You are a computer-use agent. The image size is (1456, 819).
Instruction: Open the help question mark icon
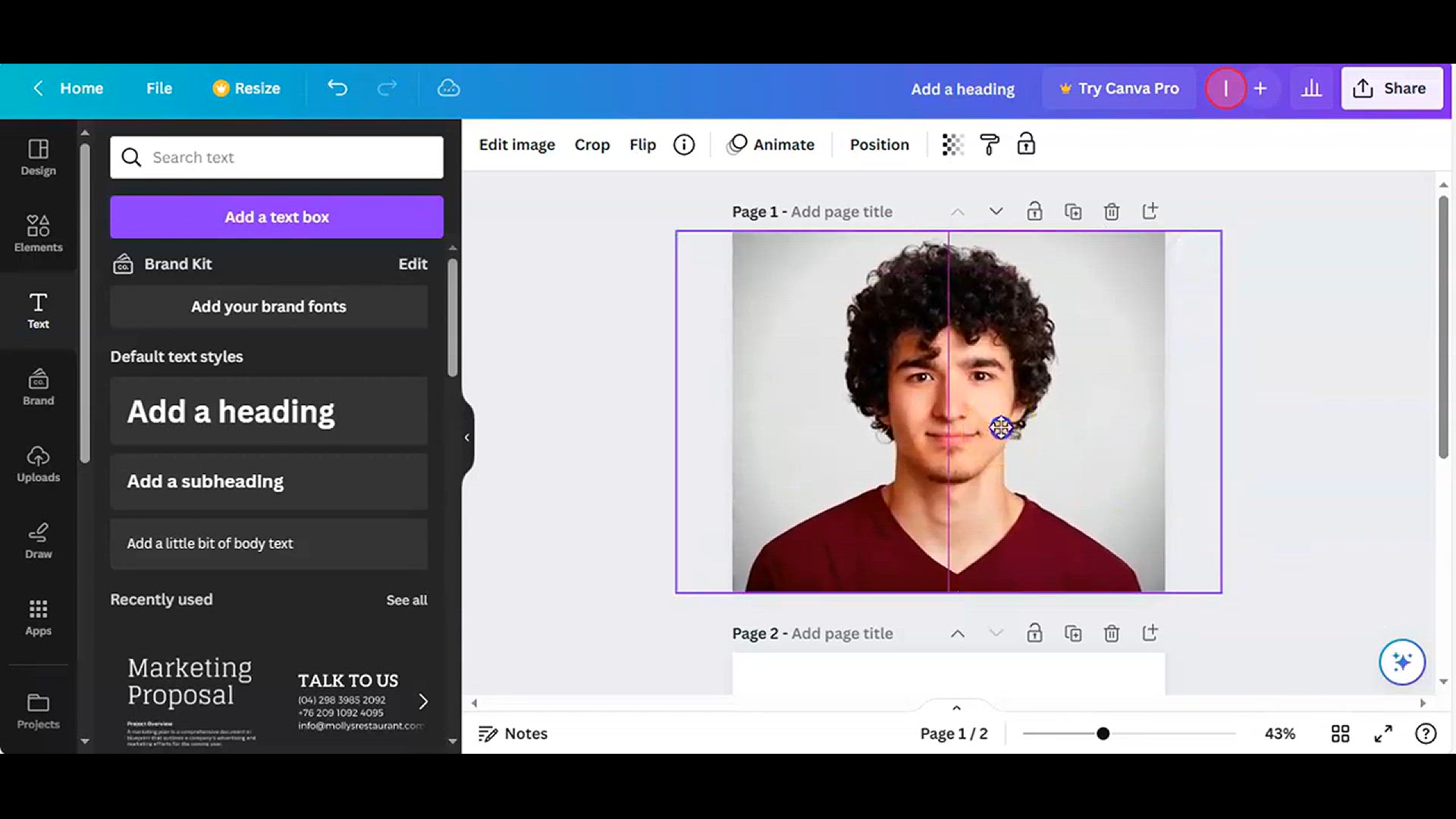click(x=1426, y=733)
